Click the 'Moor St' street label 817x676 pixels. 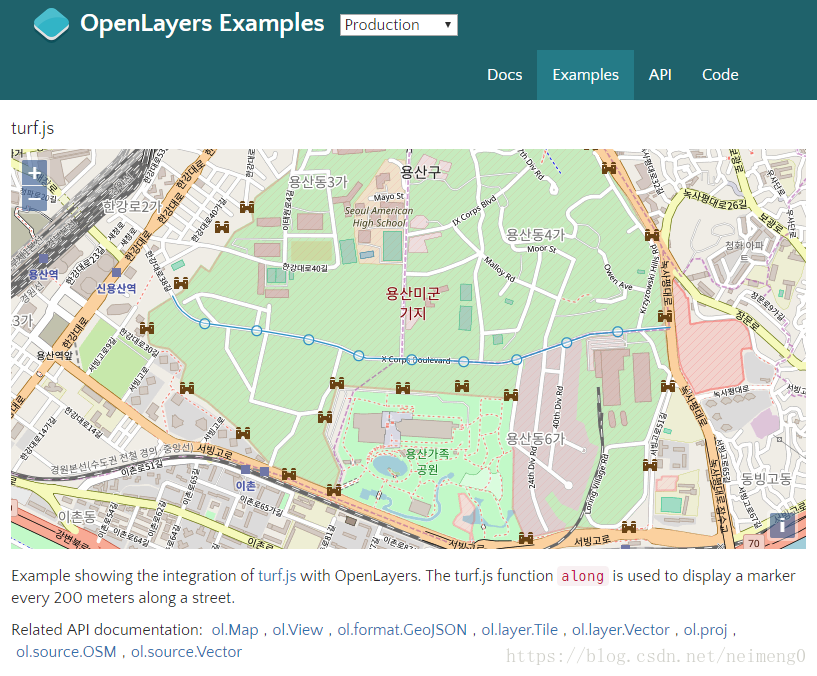click(541, 249)
